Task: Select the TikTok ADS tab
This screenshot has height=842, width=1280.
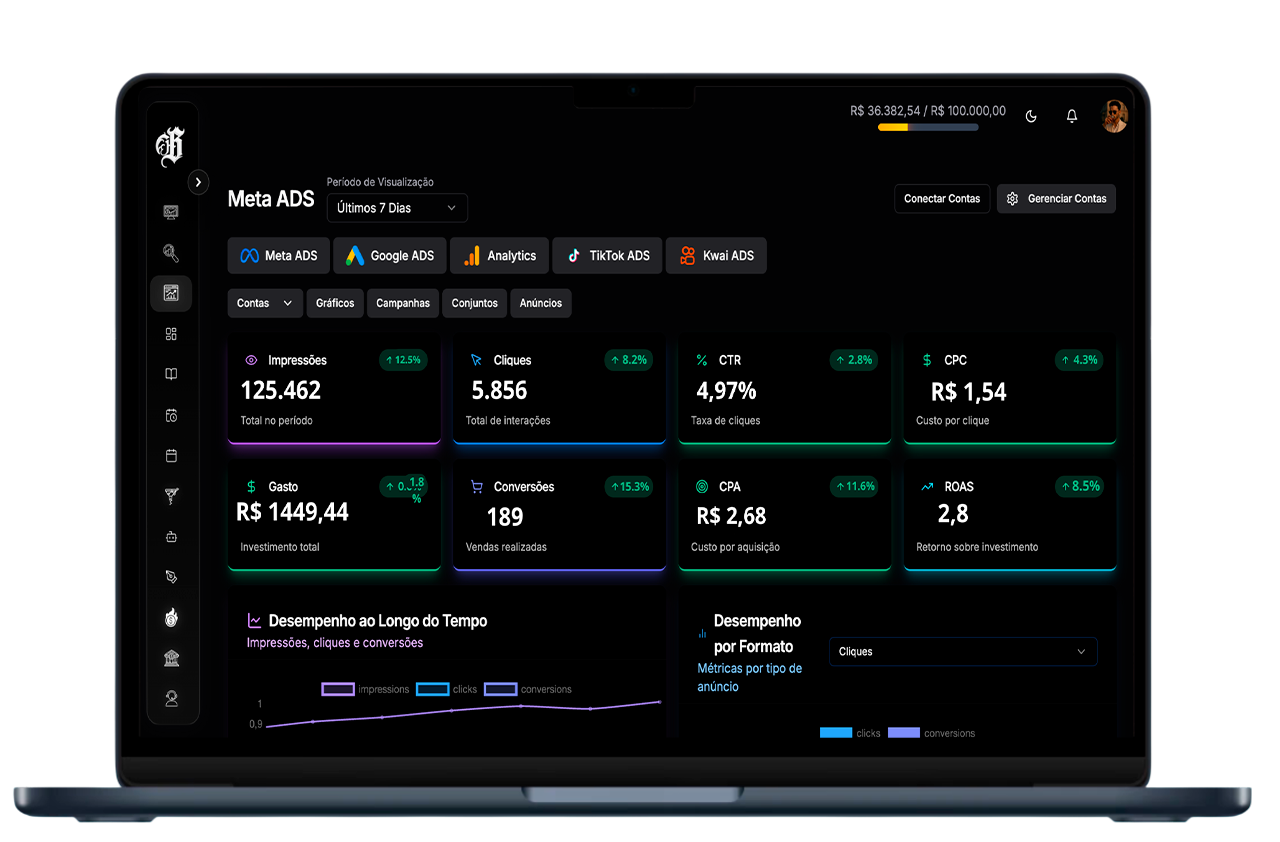Action: (607, 256)
